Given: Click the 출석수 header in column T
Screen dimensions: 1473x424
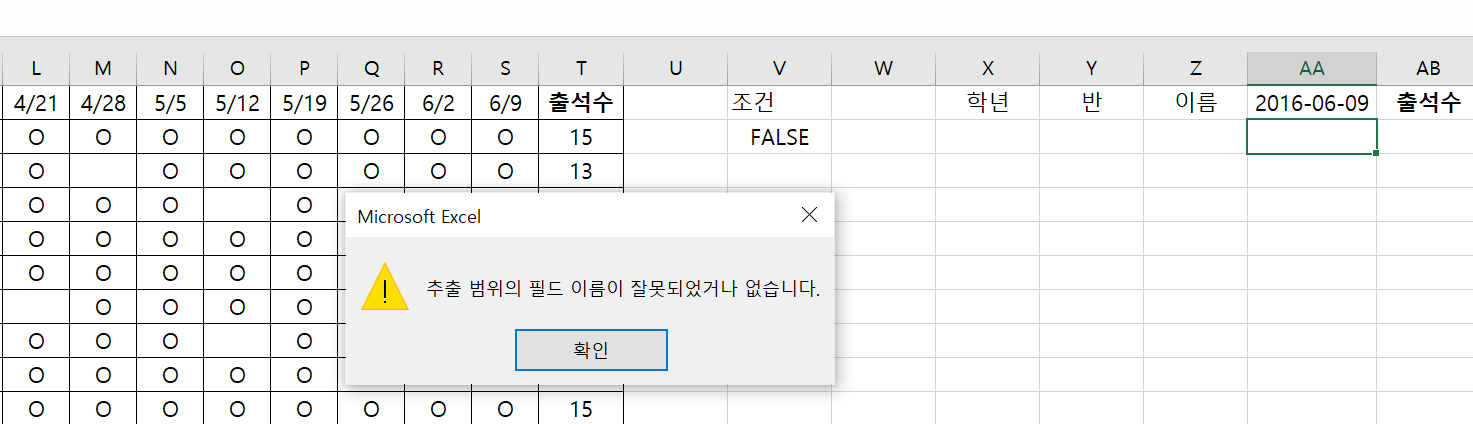Looking at the screenshot, I should [x=580, y=103].
